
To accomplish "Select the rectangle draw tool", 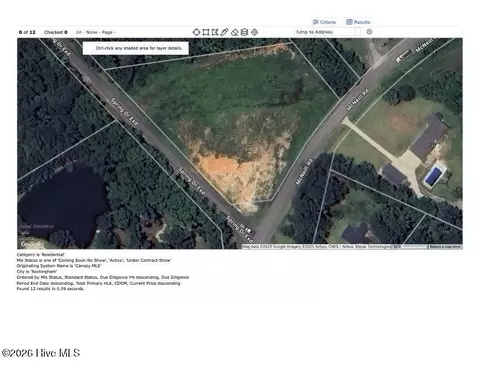I will click(x=206, y=32).
